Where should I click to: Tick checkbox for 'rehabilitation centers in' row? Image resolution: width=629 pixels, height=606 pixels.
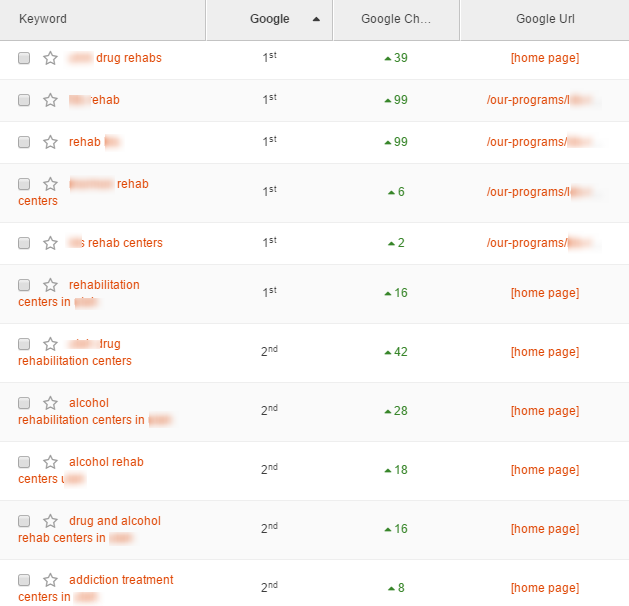coord(24,285)
